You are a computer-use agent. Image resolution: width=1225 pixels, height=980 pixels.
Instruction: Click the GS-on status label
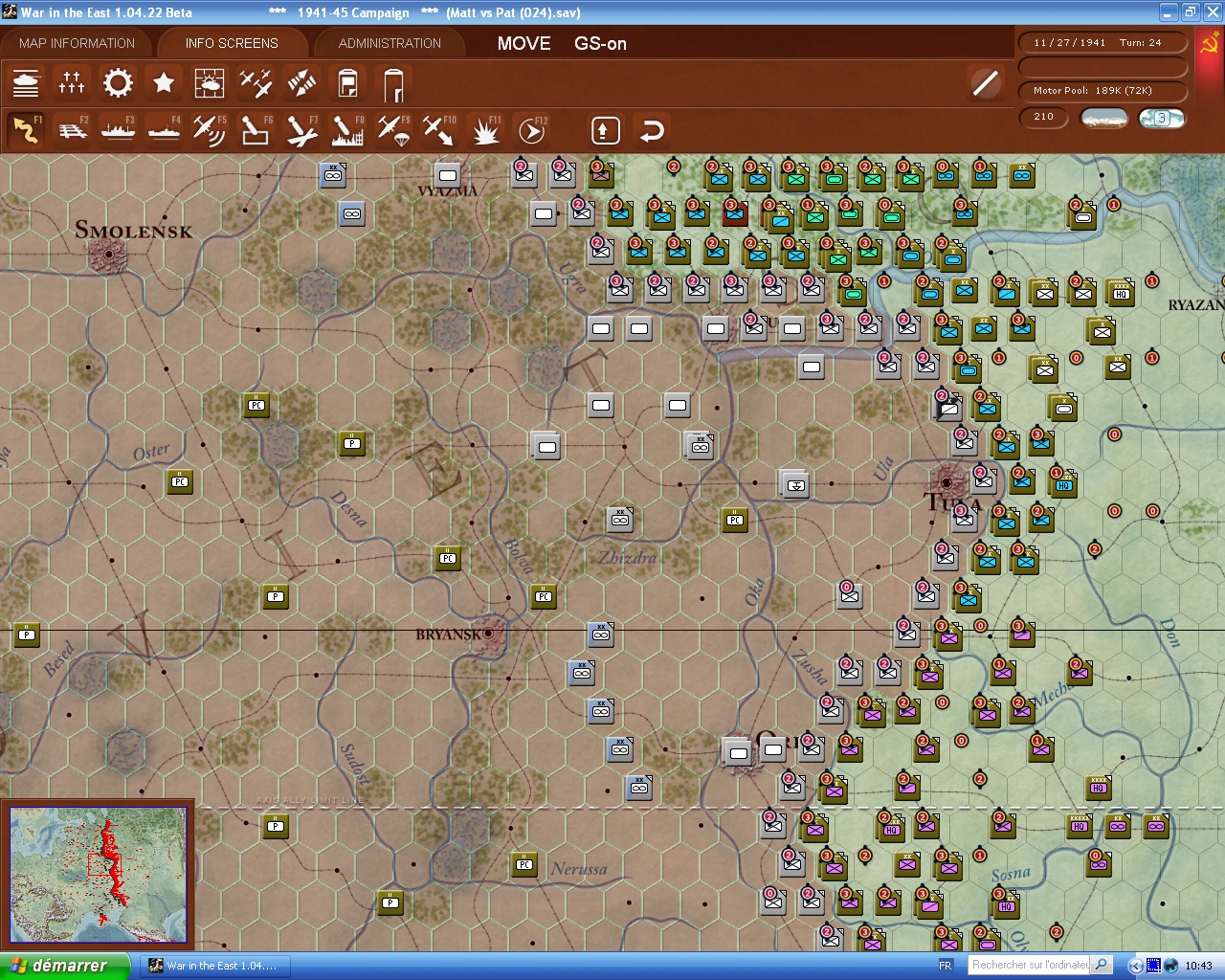click(x=600, y=43)
